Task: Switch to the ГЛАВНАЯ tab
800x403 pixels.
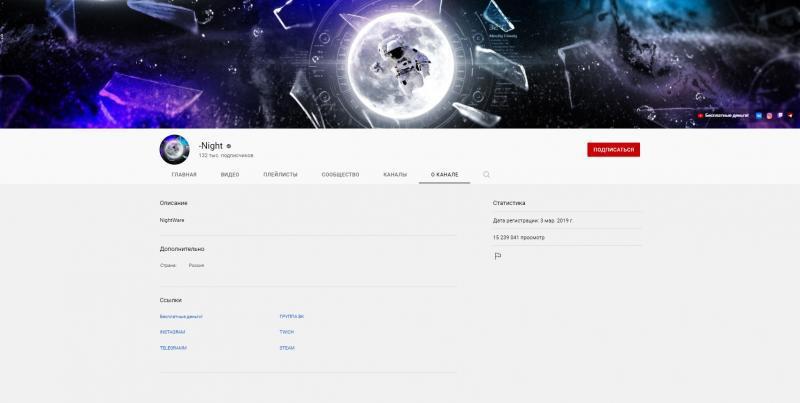Action: 184,174
